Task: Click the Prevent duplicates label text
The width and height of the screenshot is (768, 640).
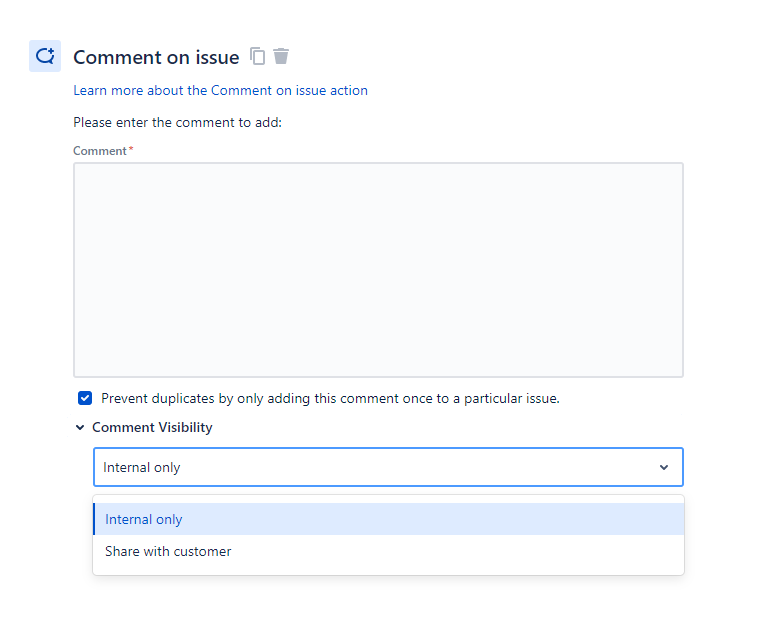Action: 330,399
